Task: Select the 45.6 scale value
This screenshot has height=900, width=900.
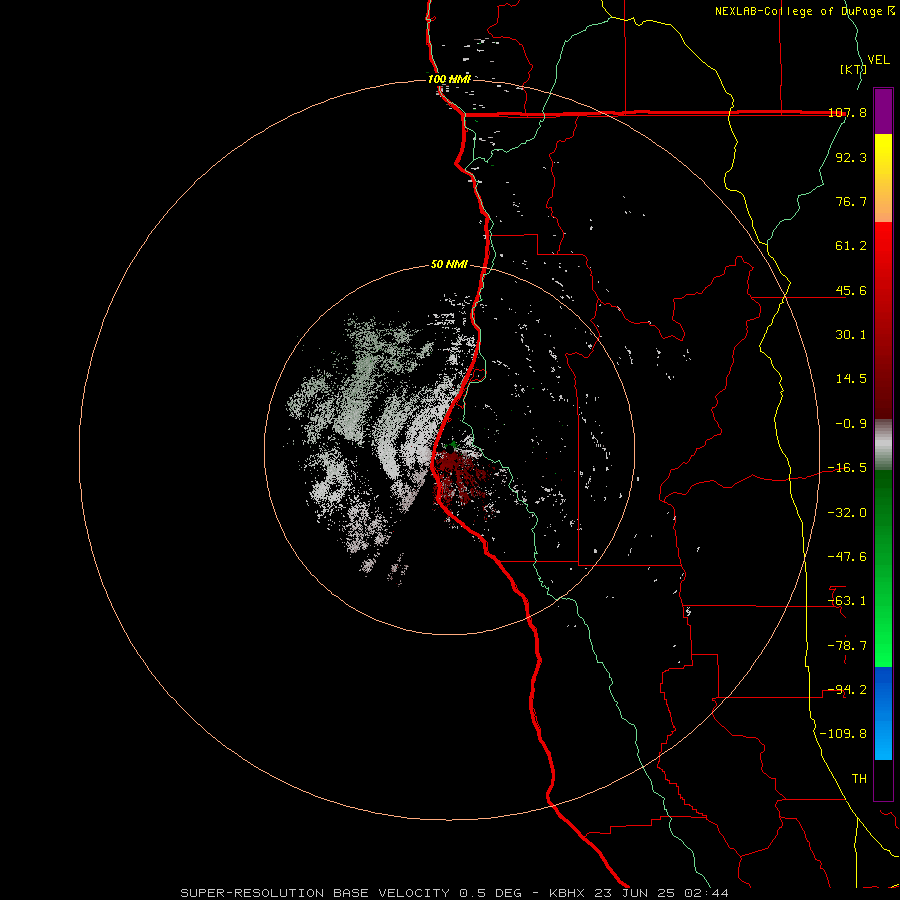Action: click(x=851, y=290)
